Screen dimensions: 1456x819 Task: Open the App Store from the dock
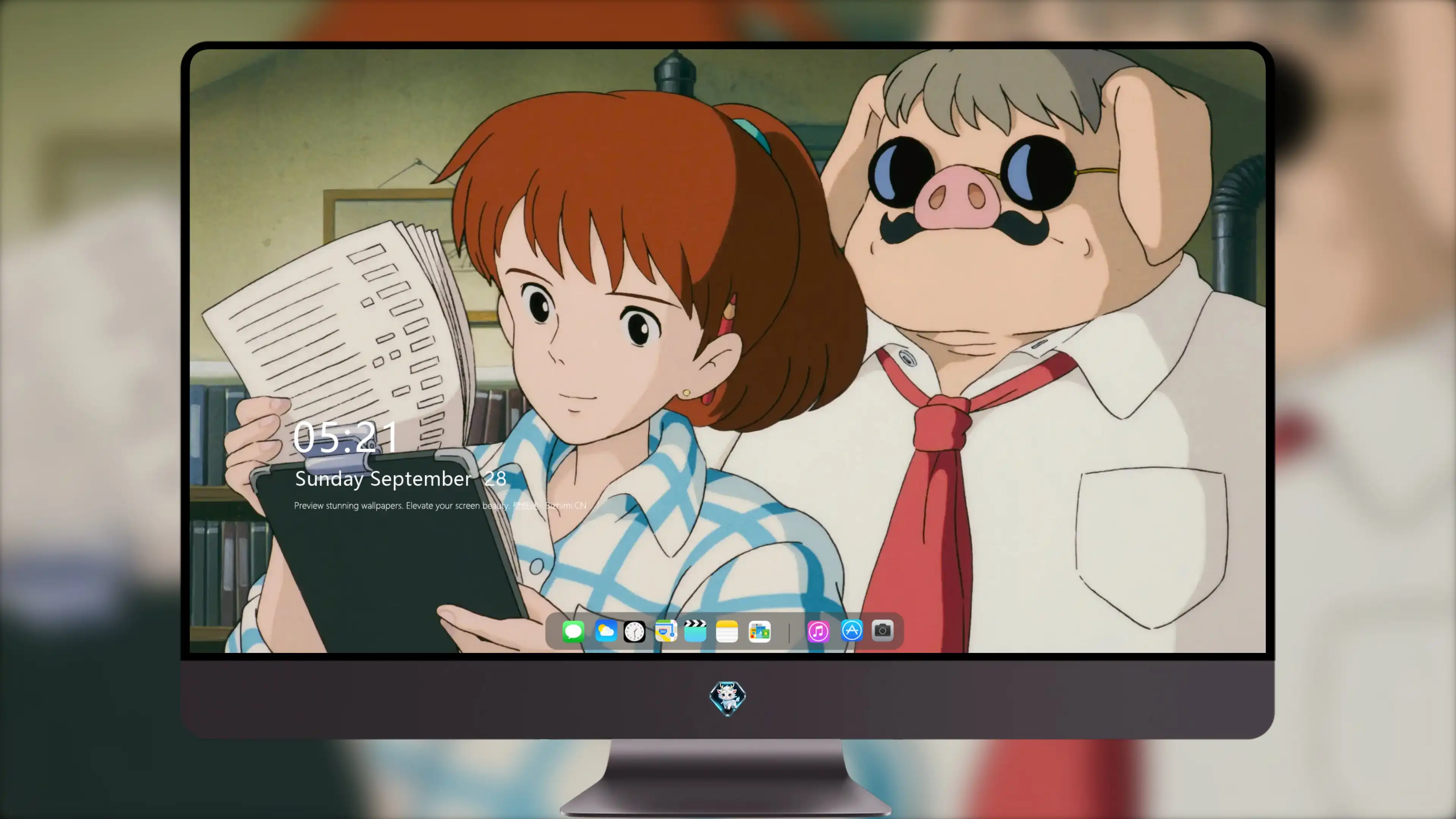click(852, 631)
